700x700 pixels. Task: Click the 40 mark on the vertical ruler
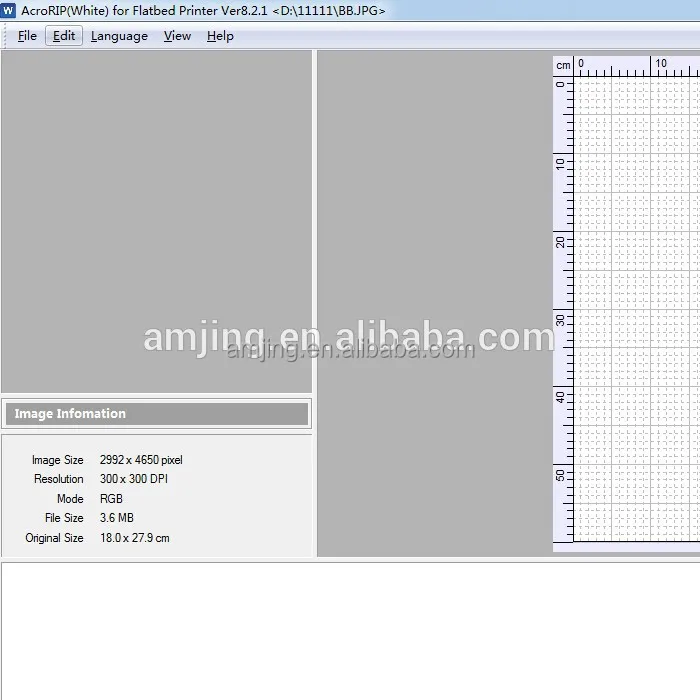pos(560,397)
